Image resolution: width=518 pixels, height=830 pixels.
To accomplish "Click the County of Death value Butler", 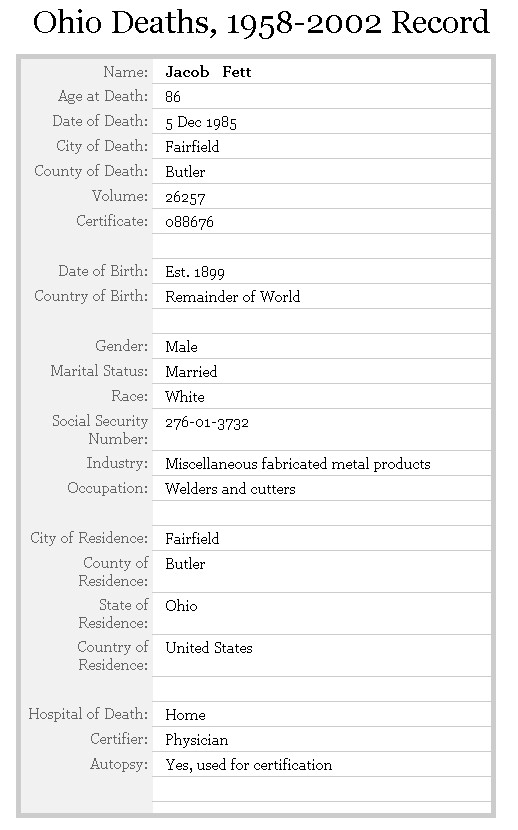I will 185,172.
